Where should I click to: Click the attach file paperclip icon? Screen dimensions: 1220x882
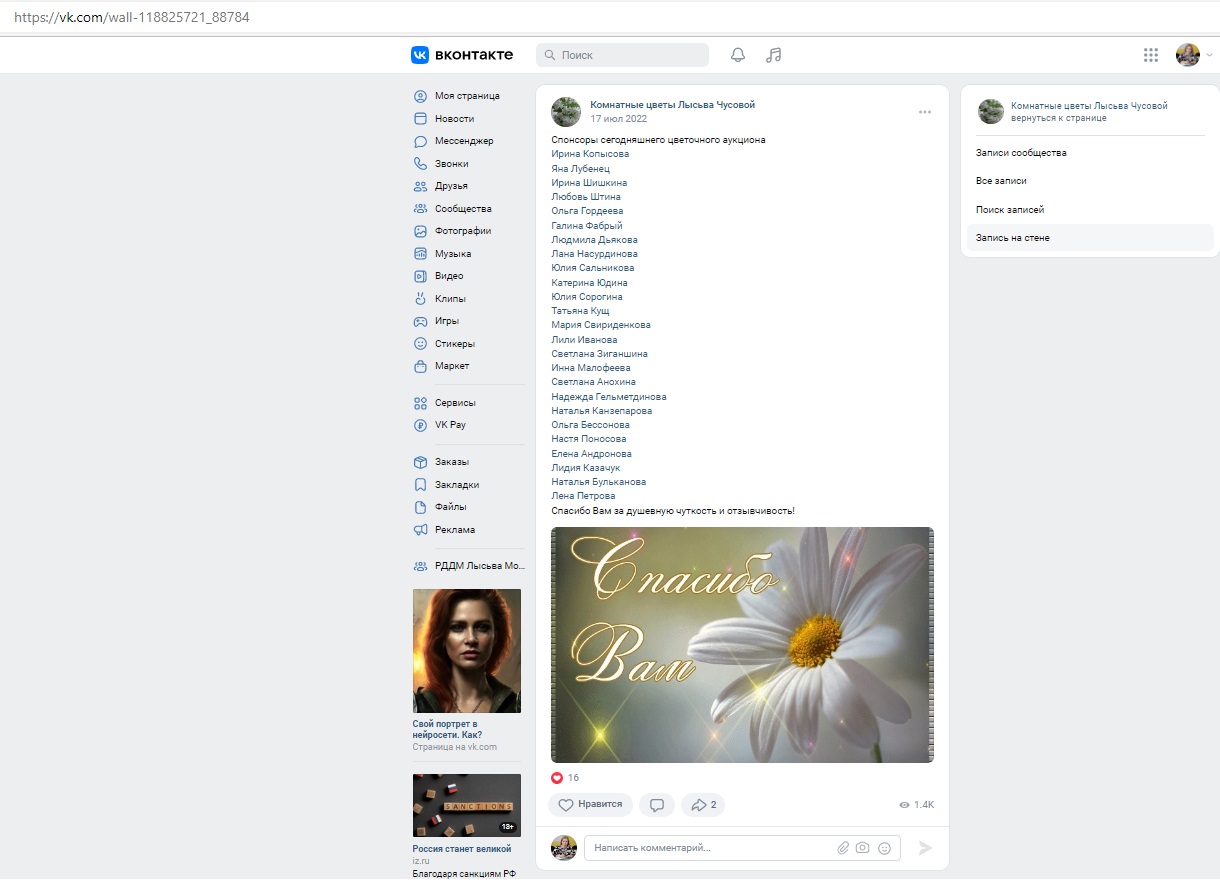coord(843,848)
